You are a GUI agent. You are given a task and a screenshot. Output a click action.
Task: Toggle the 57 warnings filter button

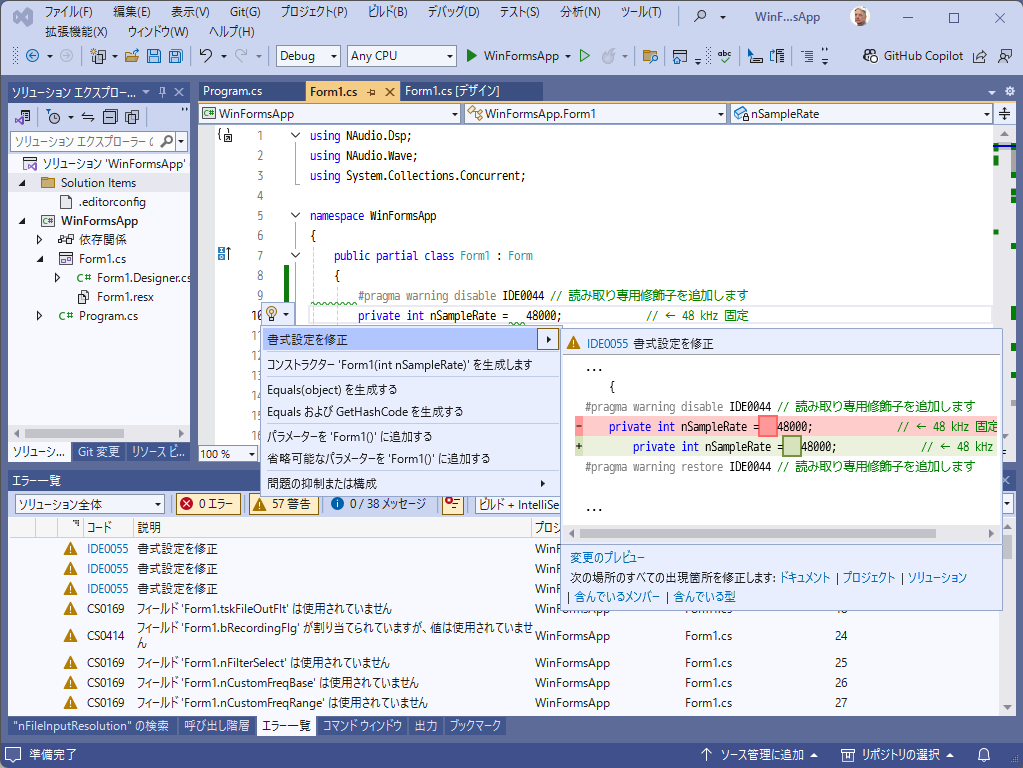pyautogui.click(x=284, y=504)
